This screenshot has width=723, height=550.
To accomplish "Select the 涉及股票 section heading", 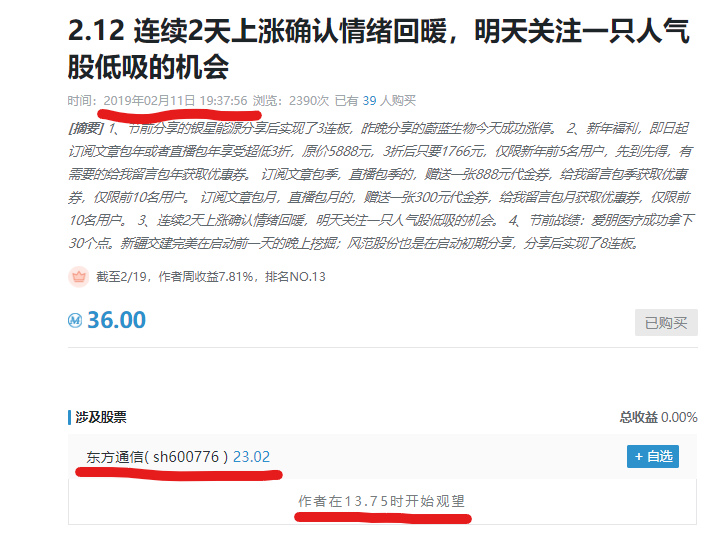I will (x=101, y=417).
